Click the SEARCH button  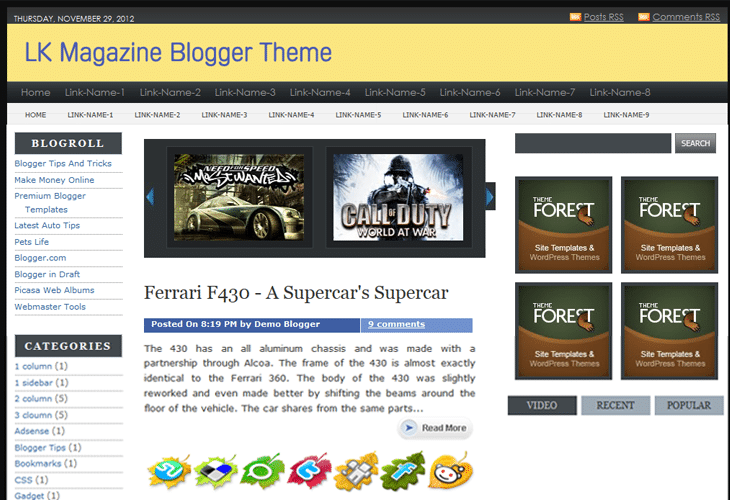point(696,143)
